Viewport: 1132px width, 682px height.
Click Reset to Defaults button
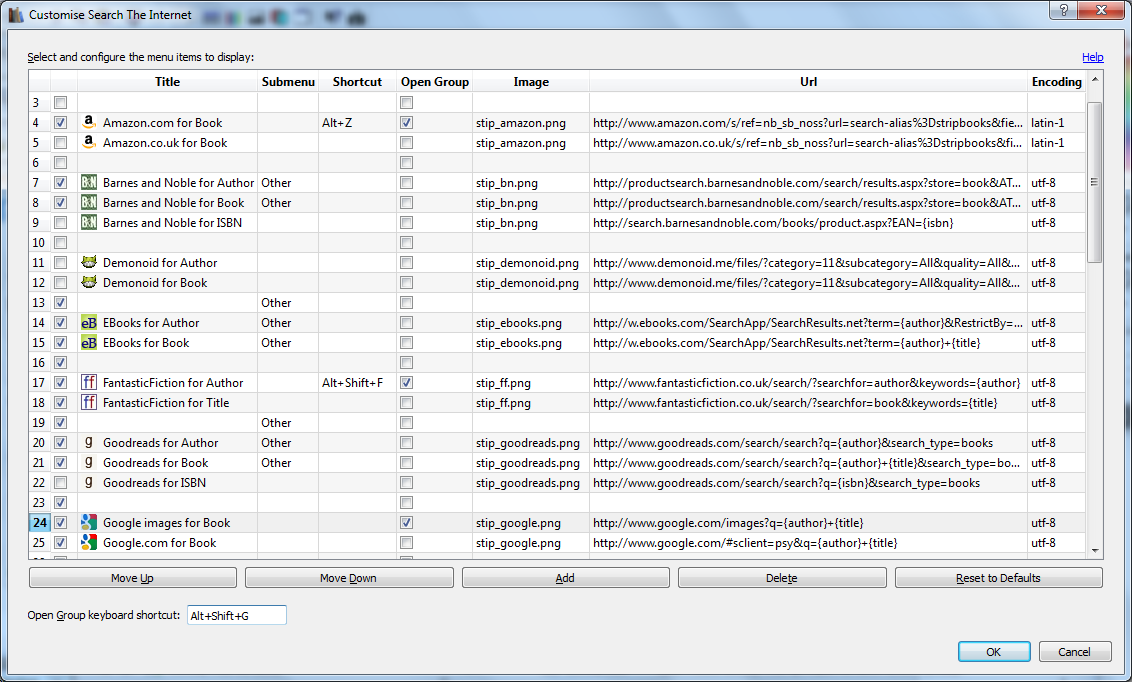pos(998,578)
